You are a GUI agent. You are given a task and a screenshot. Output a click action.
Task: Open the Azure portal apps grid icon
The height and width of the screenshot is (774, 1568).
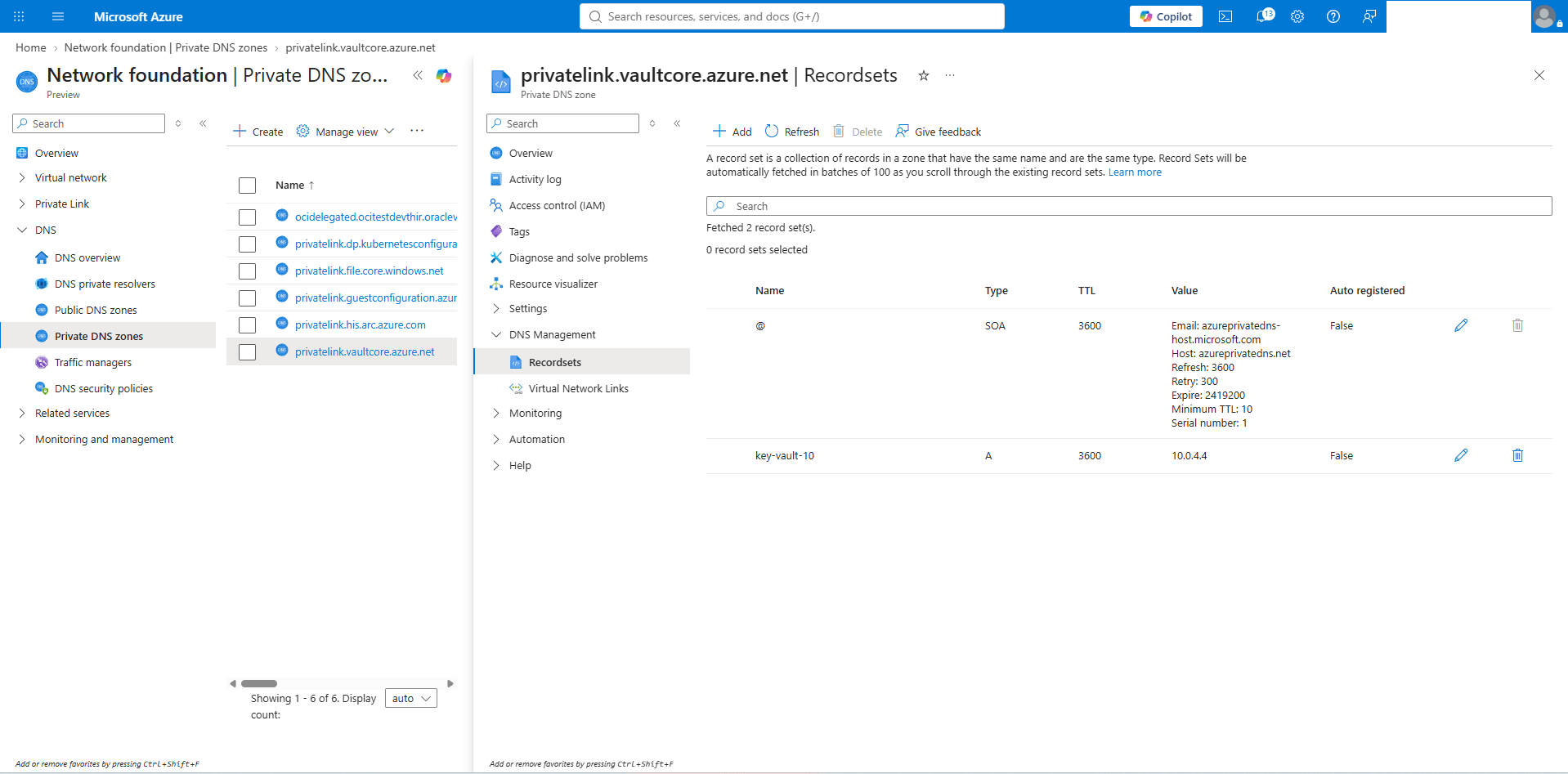(19, 16)
